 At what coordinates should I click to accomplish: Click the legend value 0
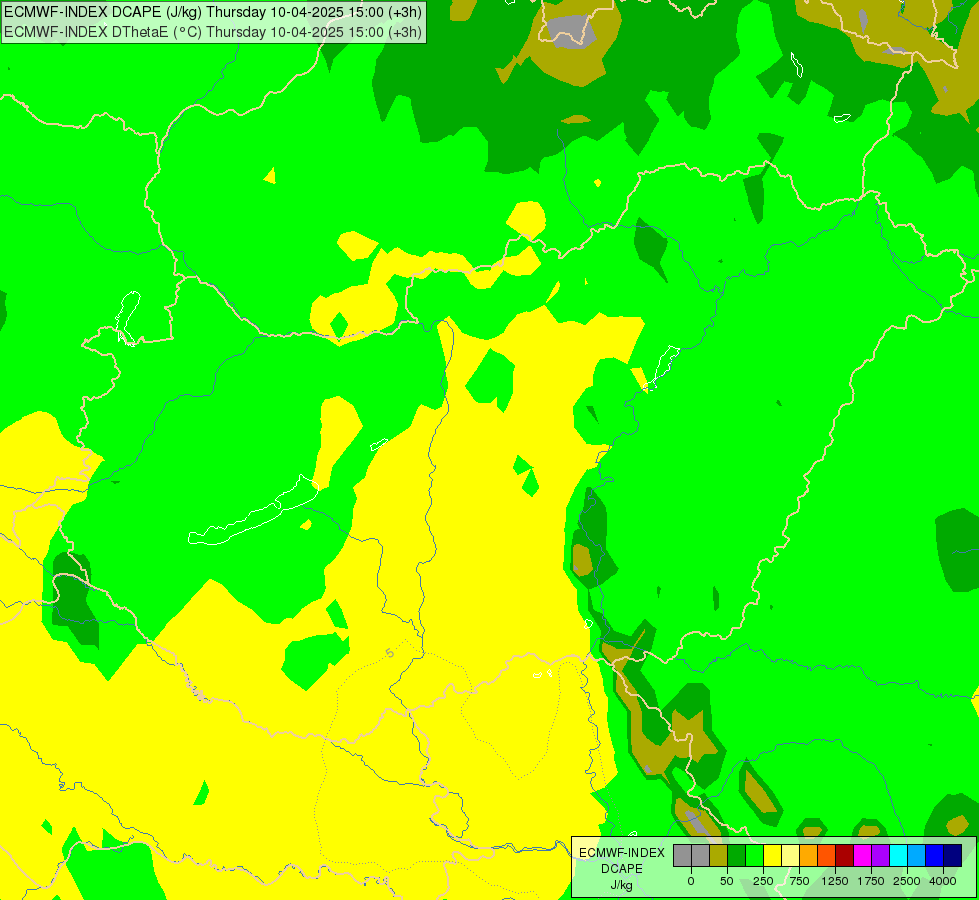pos(691,881)
